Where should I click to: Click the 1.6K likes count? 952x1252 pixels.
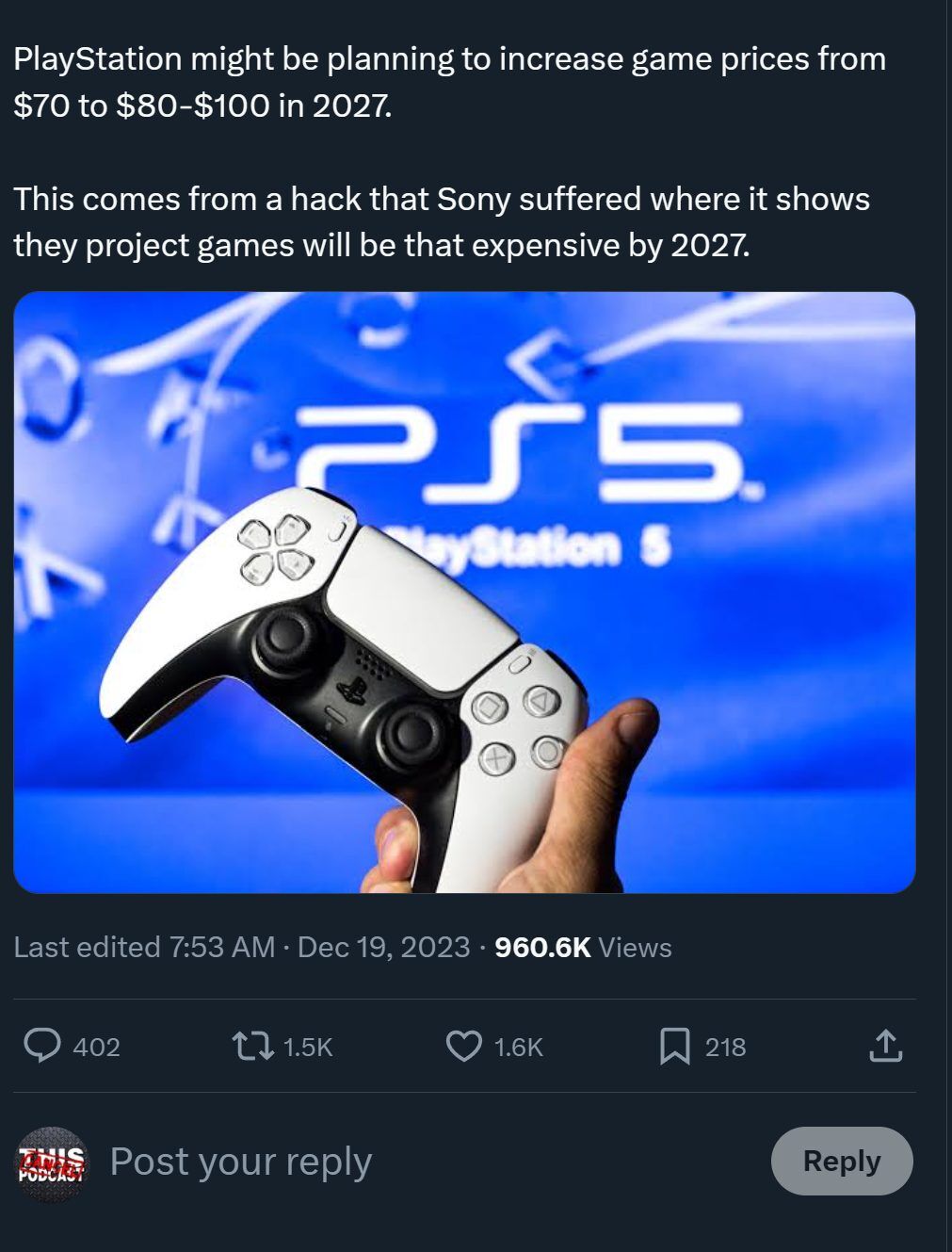519,1047
